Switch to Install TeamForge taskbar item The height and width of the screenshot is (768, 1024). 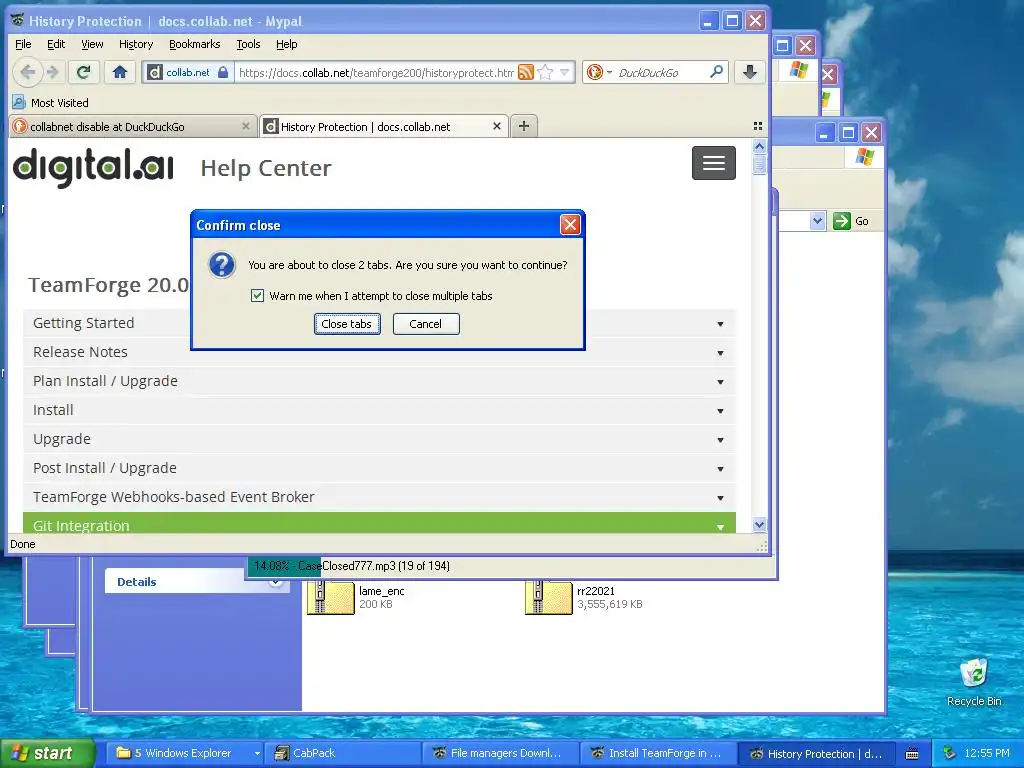(660, 753)
